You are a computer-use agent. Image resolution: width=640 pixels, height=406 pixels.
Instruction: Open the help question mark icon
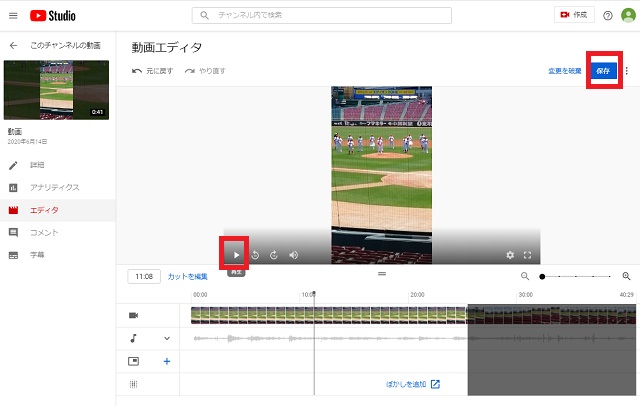[608, 16]
